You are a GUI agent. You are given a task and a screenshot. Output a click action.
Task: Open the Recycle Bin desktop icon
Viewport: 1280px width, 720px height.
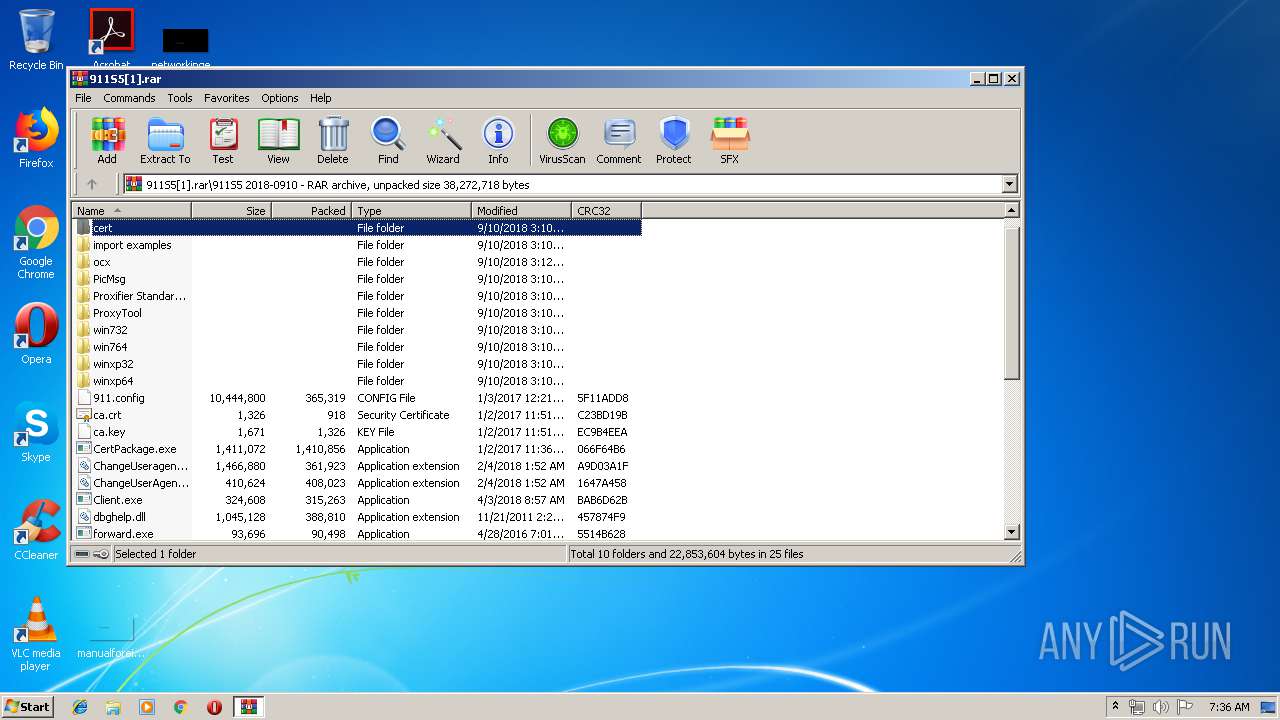click(36, 40)
